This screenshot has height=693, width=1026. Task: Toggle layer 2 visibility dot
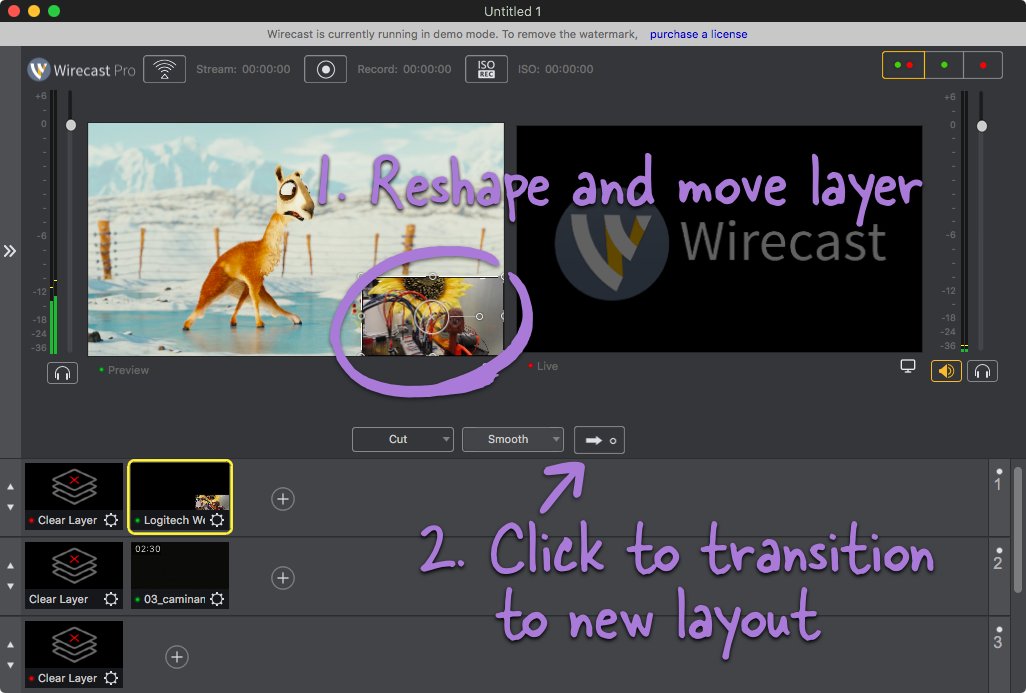pyautogui.click(x=999, y=550)
